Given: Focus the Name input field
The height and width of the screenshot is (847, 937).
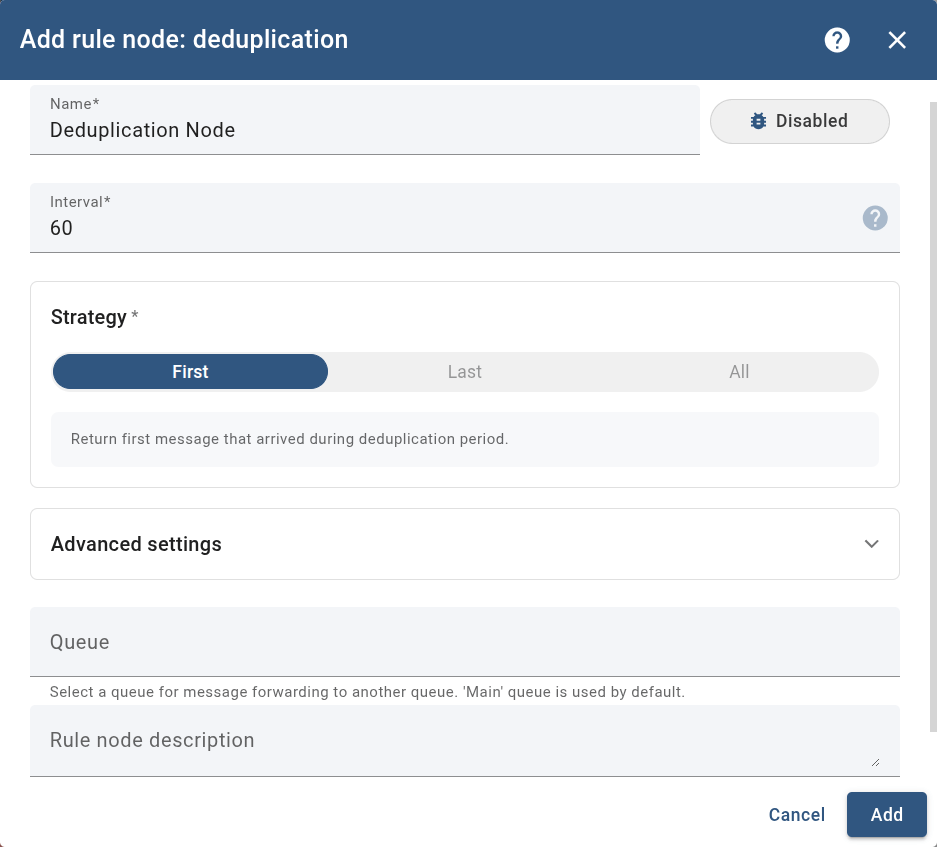Looking at the screenshot, I should point(365,130).
